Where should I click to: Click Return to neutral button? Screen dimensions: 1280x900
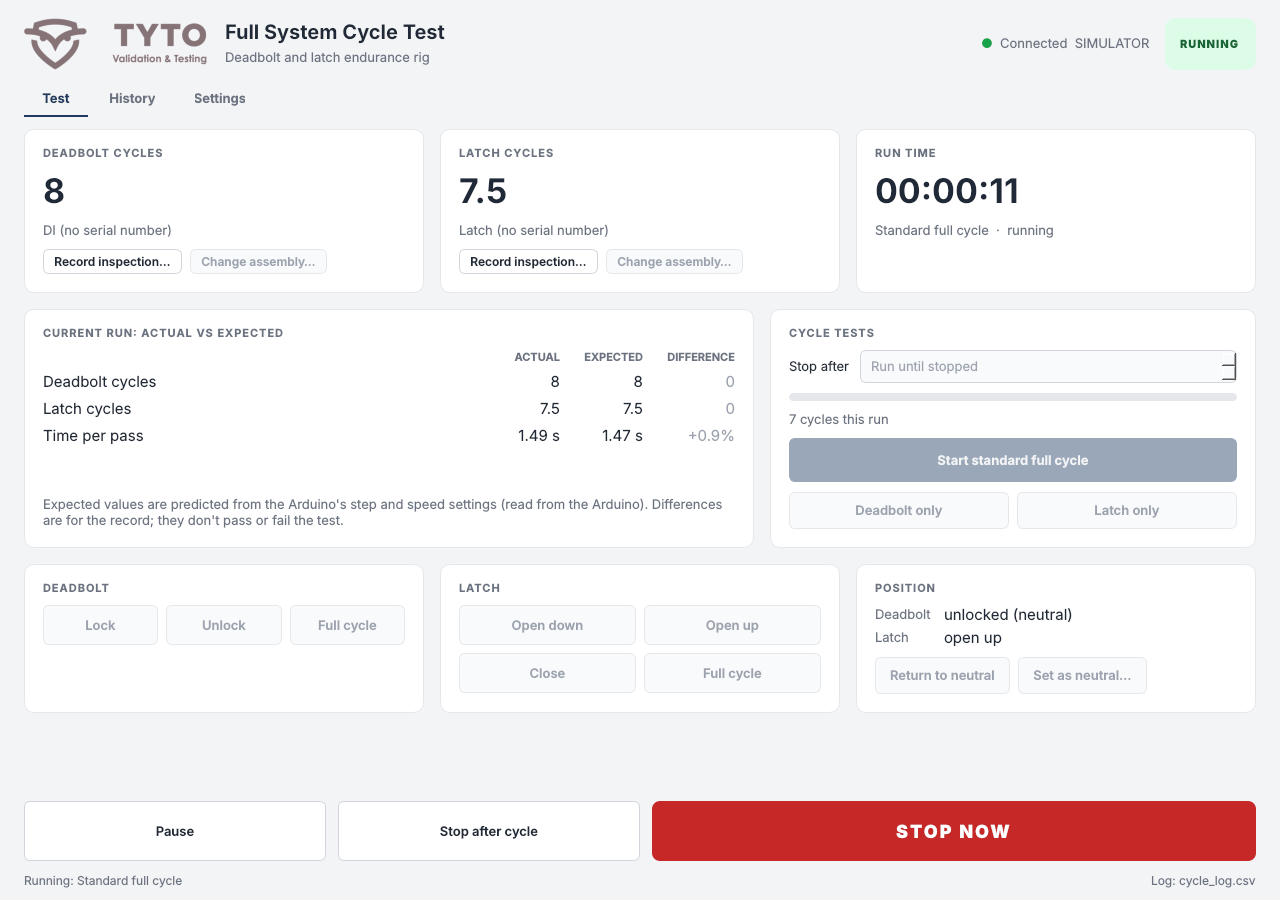942,675
